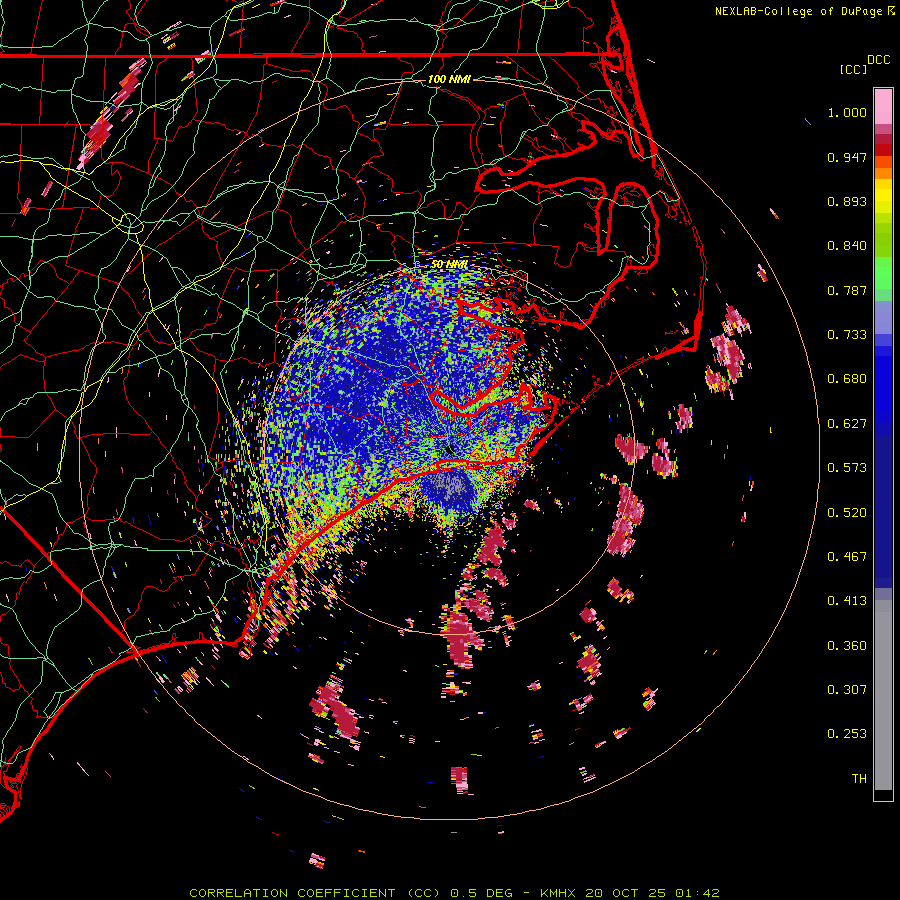
Task: Click the 0.573 value on color scale
Action: coord(847,468)
